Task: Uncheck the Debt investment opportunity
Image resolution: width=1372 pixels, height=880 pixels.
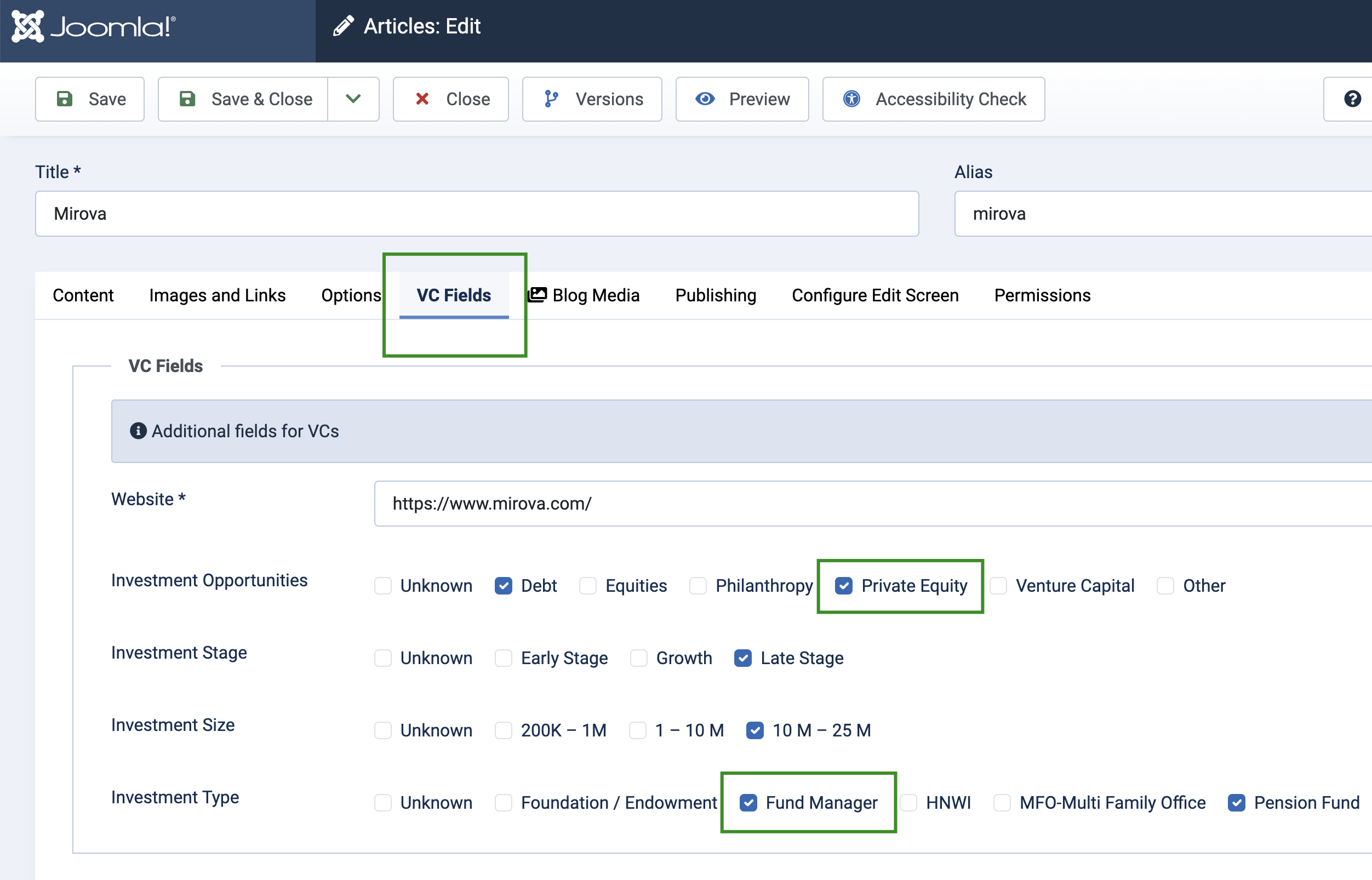Action: click(504, 586)
